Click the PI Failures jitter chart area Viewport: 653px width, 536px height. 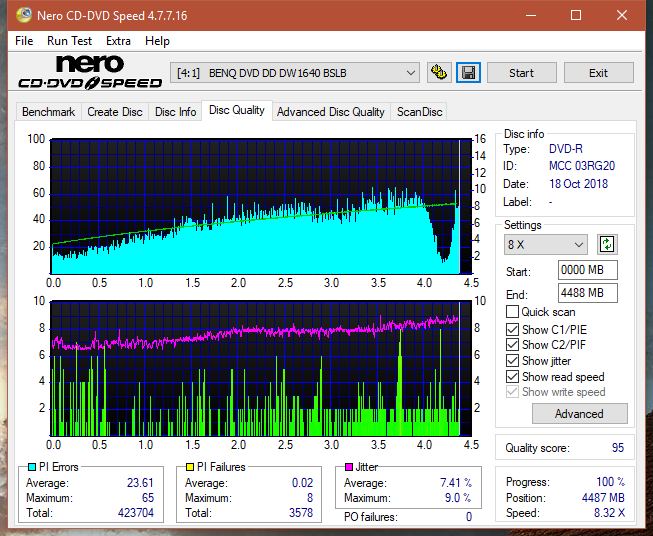[x=261, y=369]
